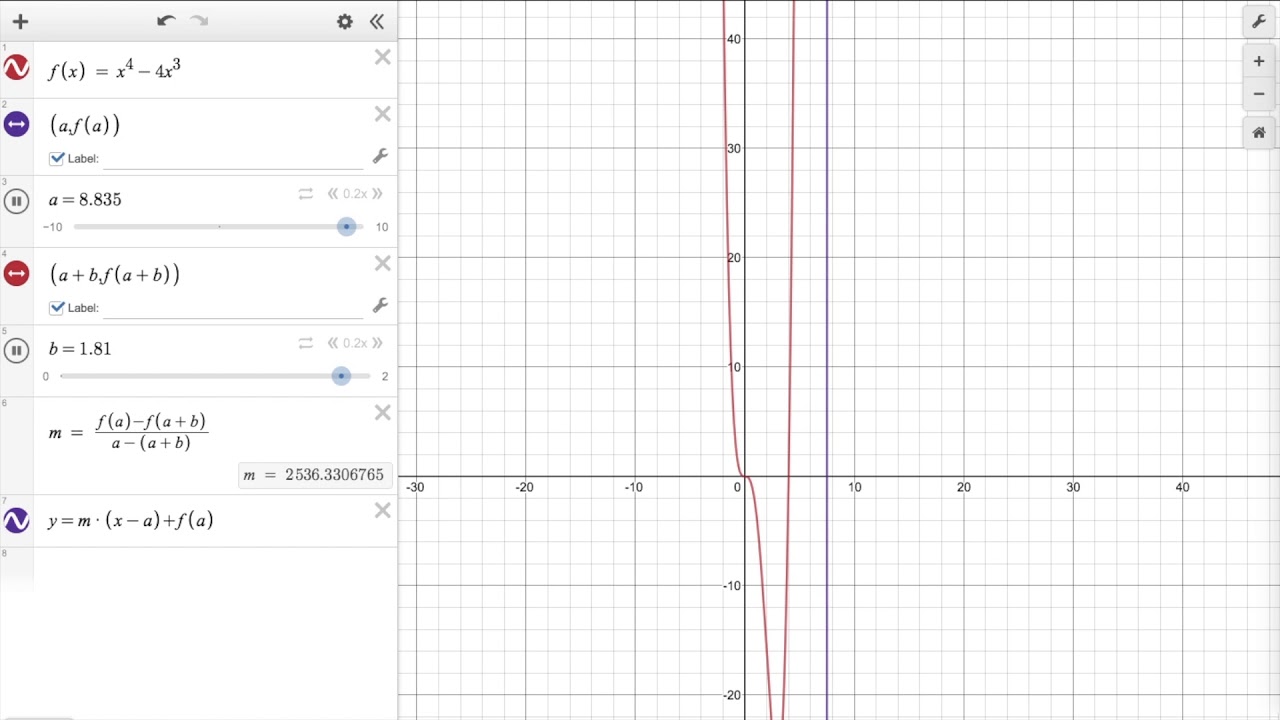Click the empty expression row 8

(x=215, y=569)
